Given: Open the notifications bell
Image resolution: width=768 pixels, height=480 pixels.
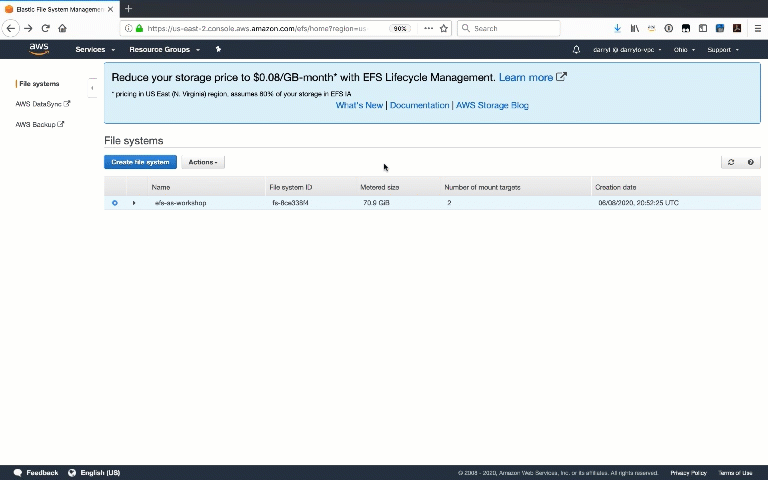Looking at the screenshot, I should pos(576,49).
